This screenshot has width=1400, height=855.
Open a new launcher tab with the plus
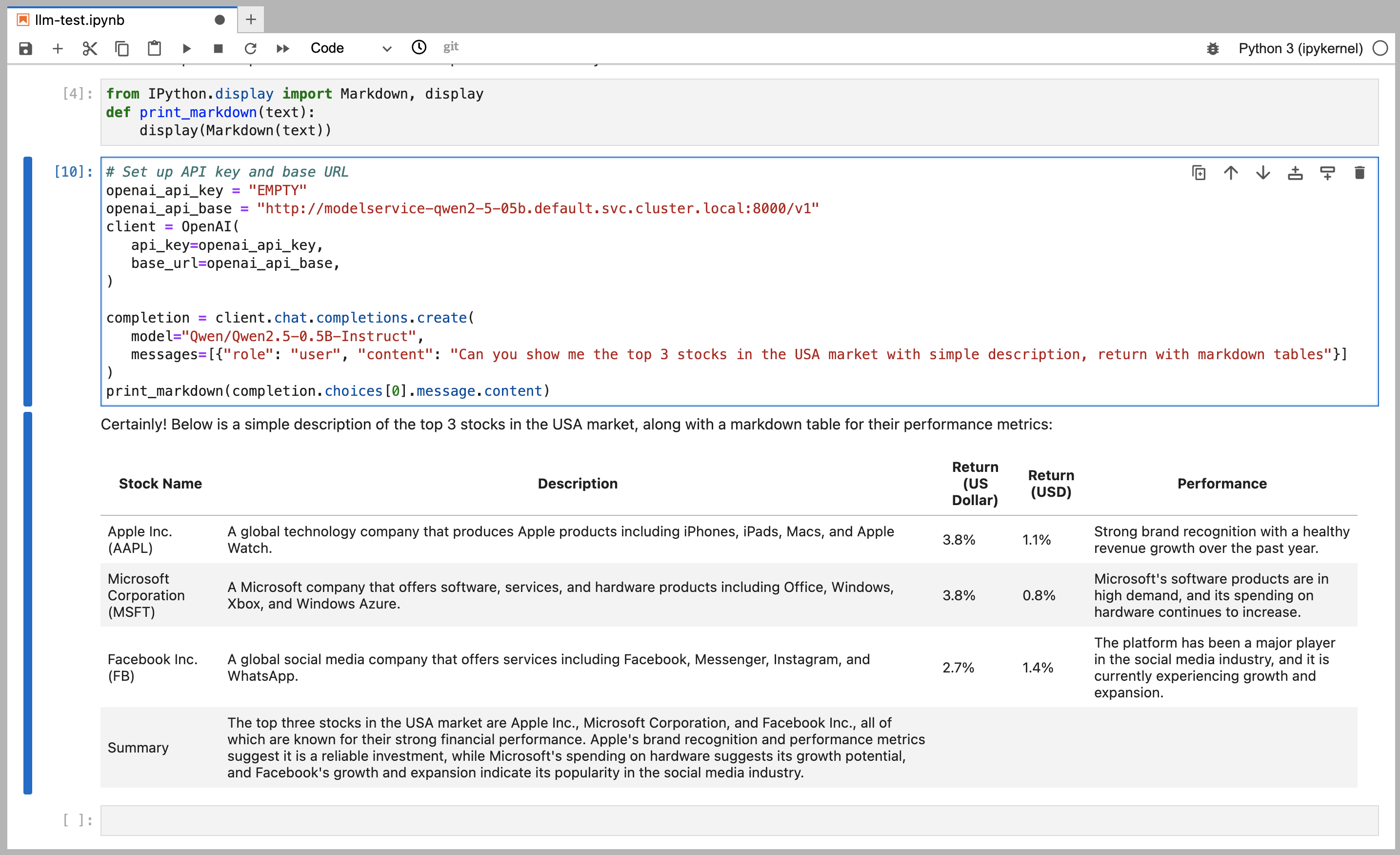(x=251, y=20)
